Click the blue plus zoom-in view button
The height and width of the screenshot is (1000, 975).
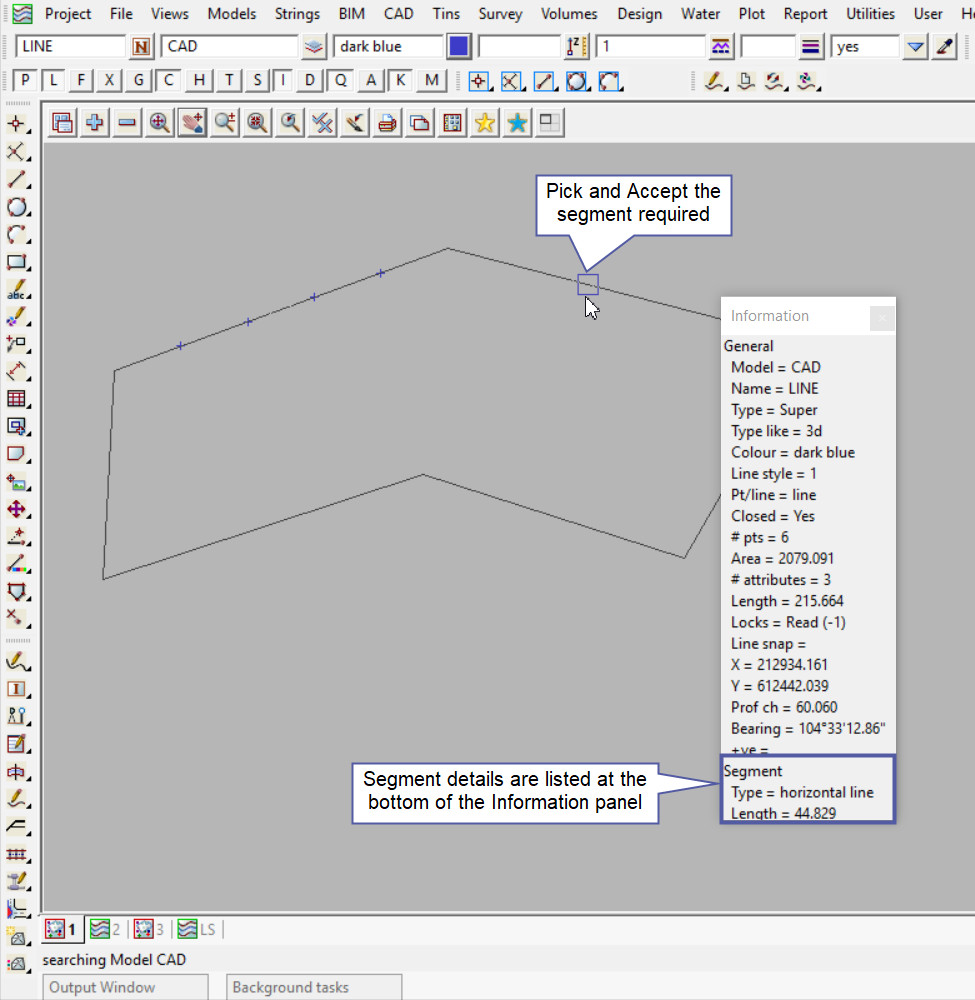click(95, 122)
